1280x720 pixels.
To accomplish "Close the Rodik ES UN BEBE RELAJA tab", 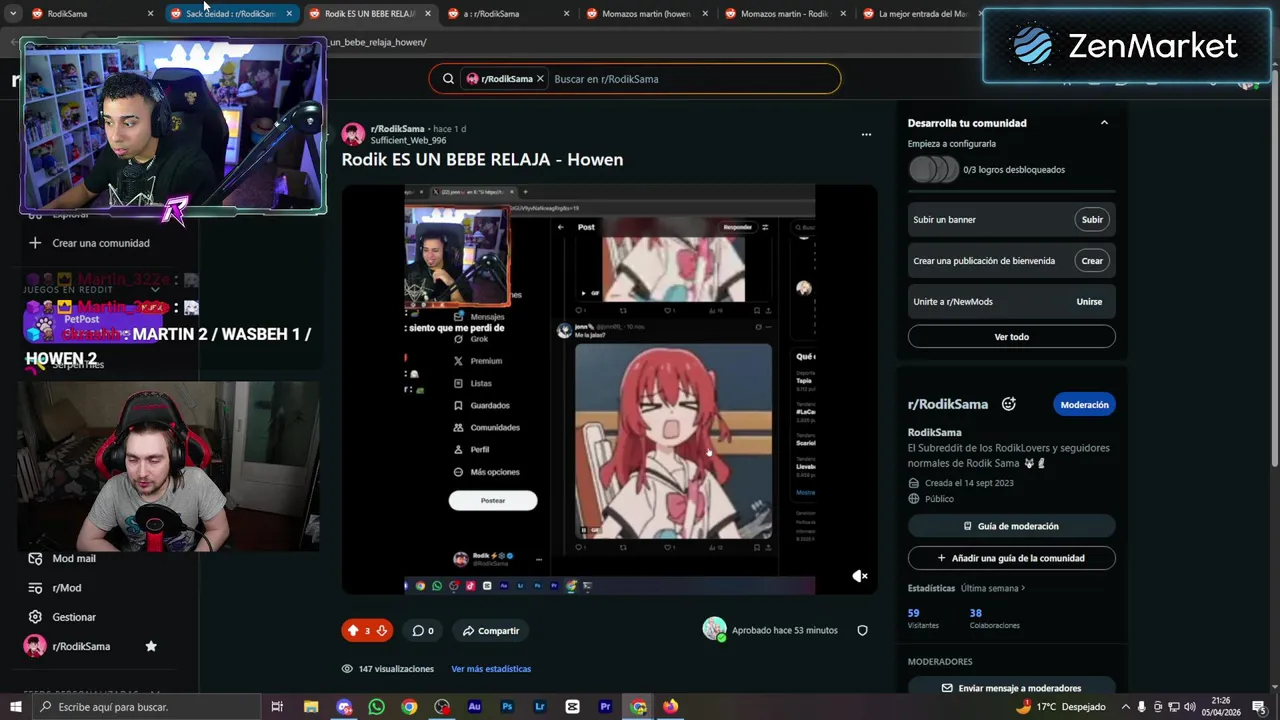I will [428, 14].
